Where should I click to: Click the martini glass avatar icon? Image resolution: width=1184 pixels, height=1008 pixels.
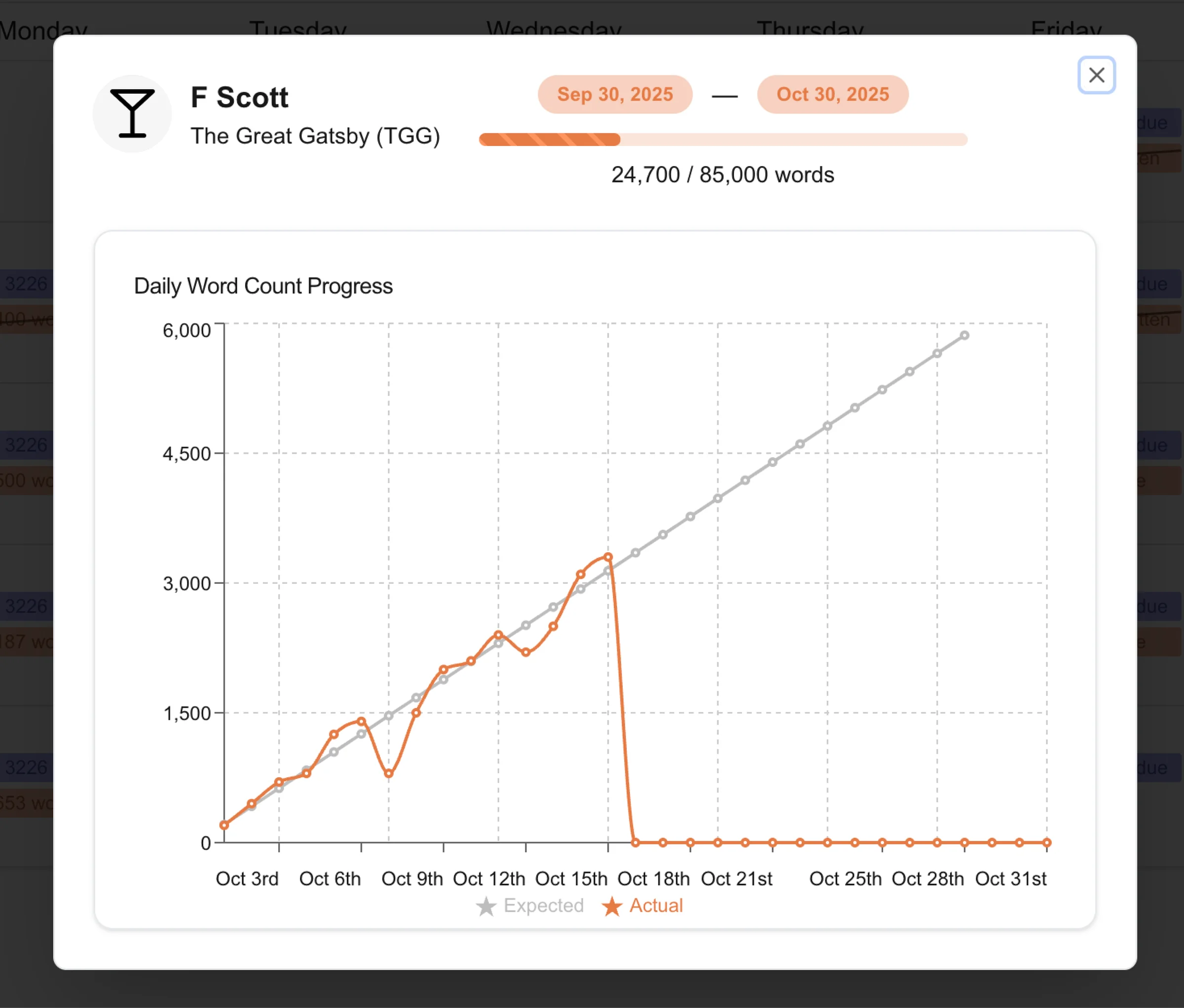pos(132,113)
